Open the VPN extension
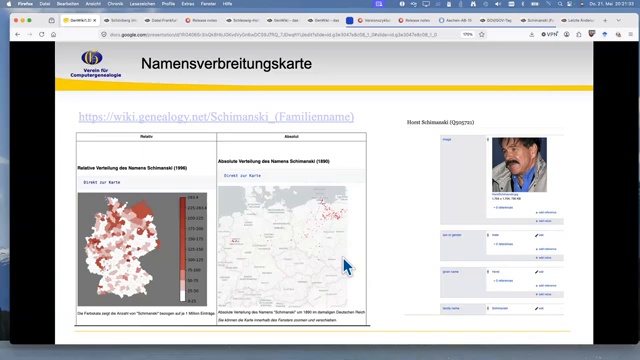Viewport: 640px width, 360px height. pos(549,35)
